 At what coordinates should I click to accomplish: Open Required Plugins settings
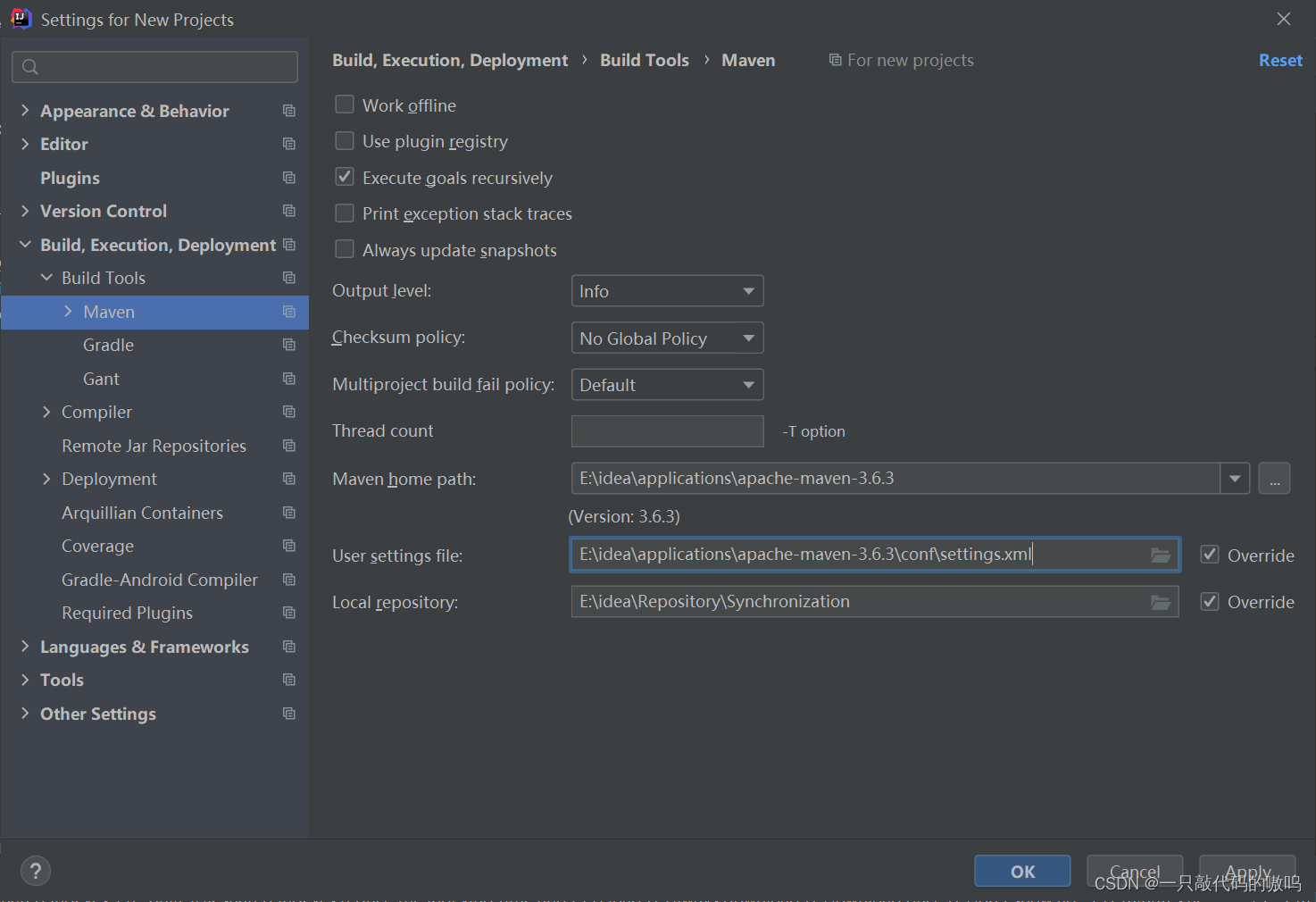[x=127, y=613]
